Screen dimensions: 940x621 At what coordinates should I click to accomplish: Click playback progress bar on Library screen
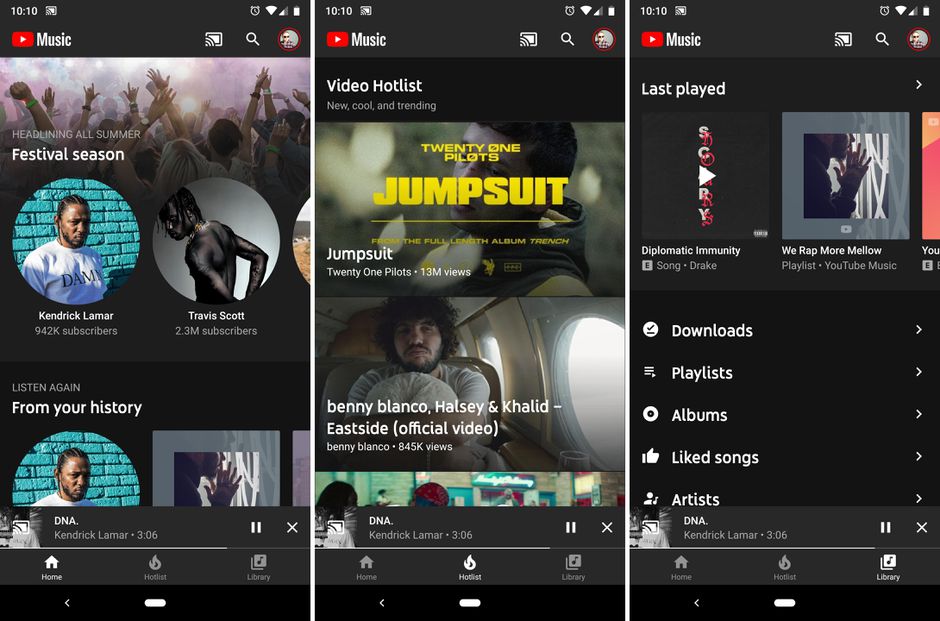pos(785,548)
